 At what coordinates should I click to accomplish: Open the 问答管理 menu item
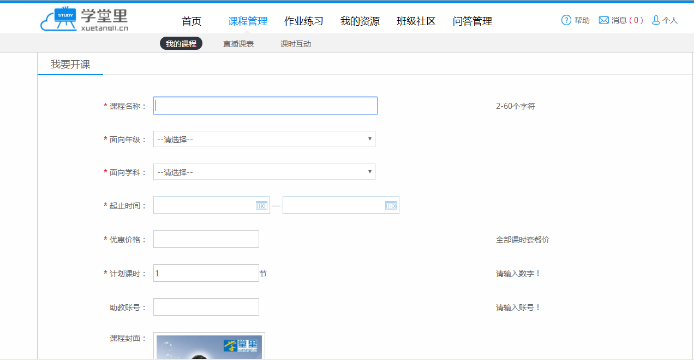pos(472,21)
